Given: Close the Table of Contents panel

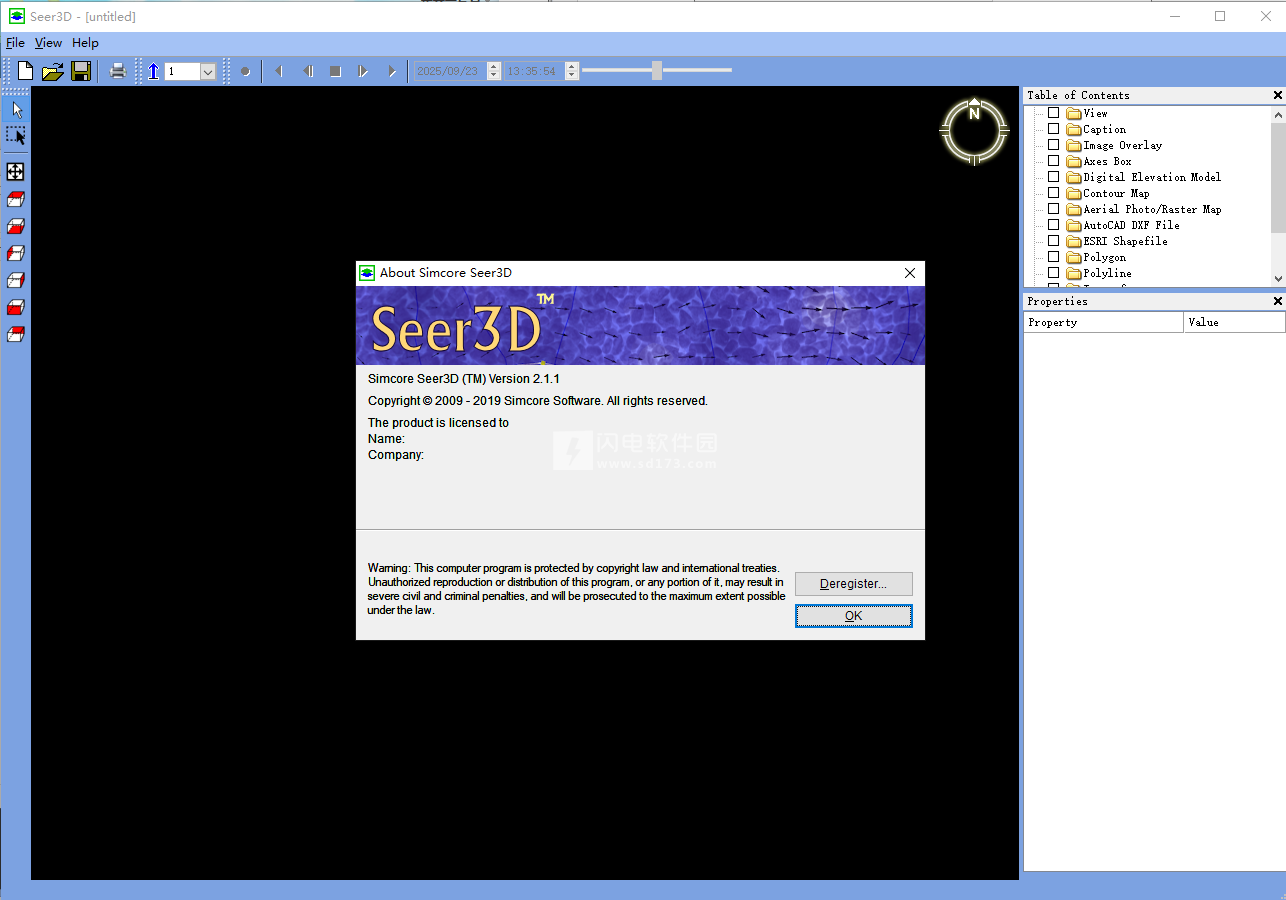Looking at the screenshot, I should tap(1277, 95).
